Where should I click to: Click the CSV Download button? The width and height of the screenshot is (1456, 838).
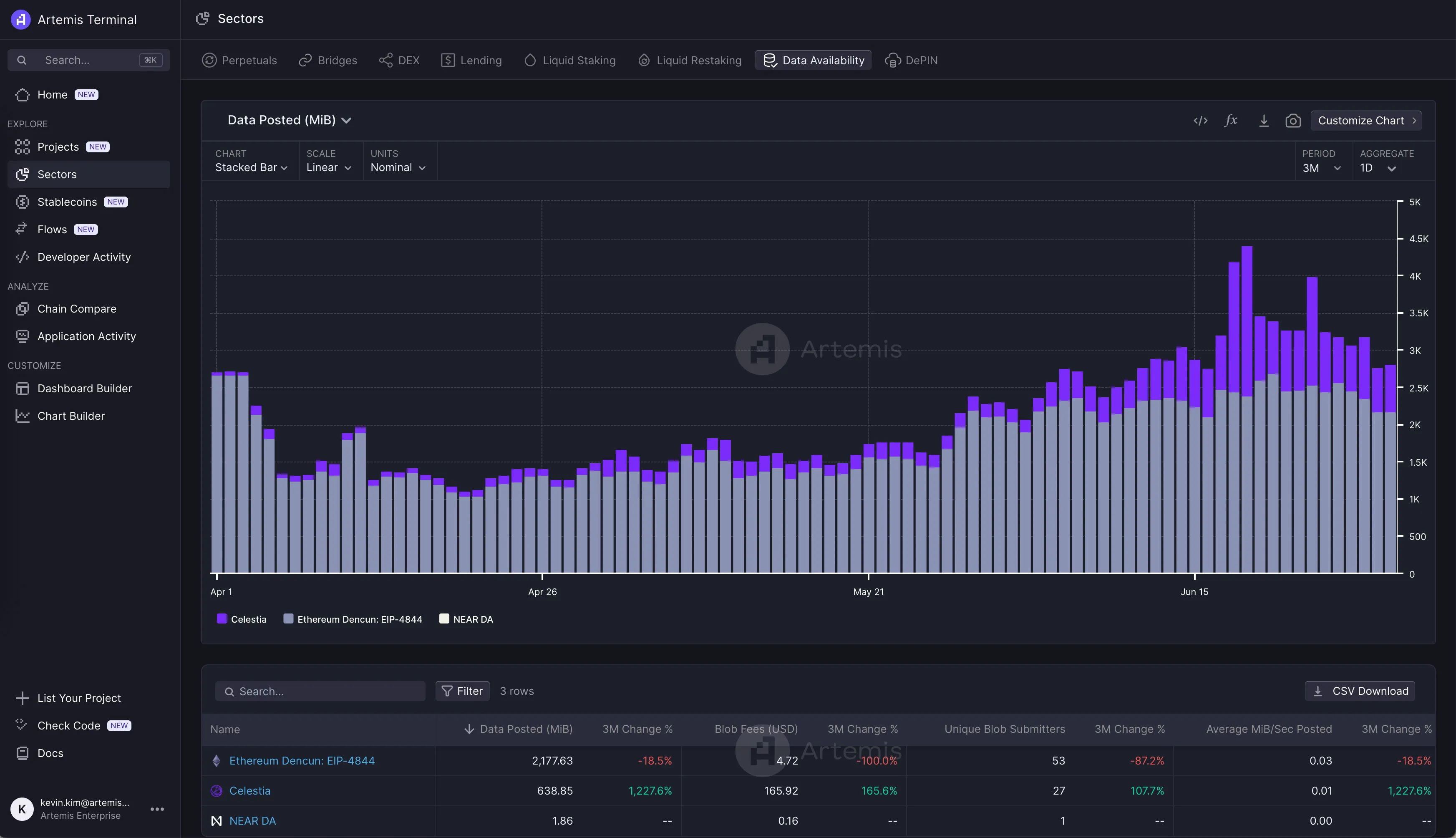pyautogui.click(x=1360, y=691)
